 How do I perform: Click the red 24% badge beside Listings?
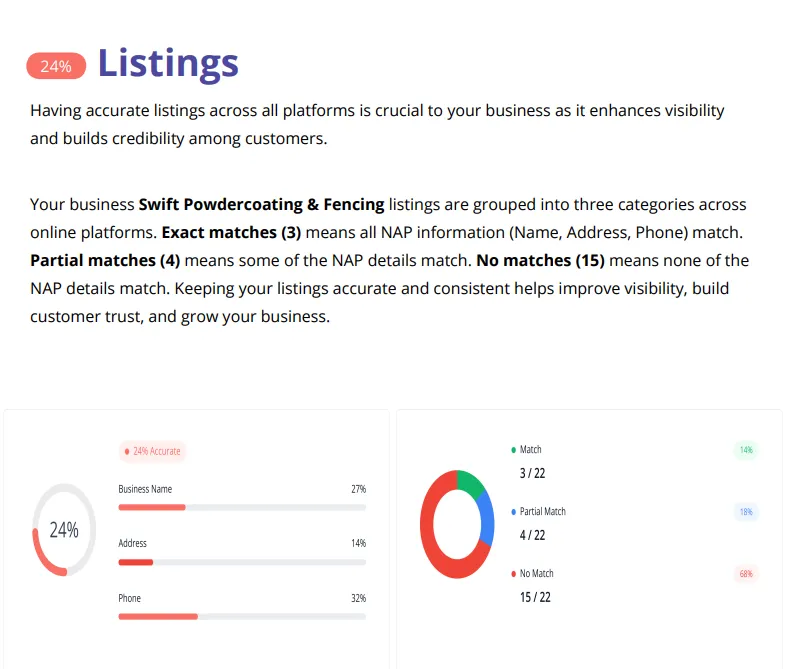tap(56, 66)
